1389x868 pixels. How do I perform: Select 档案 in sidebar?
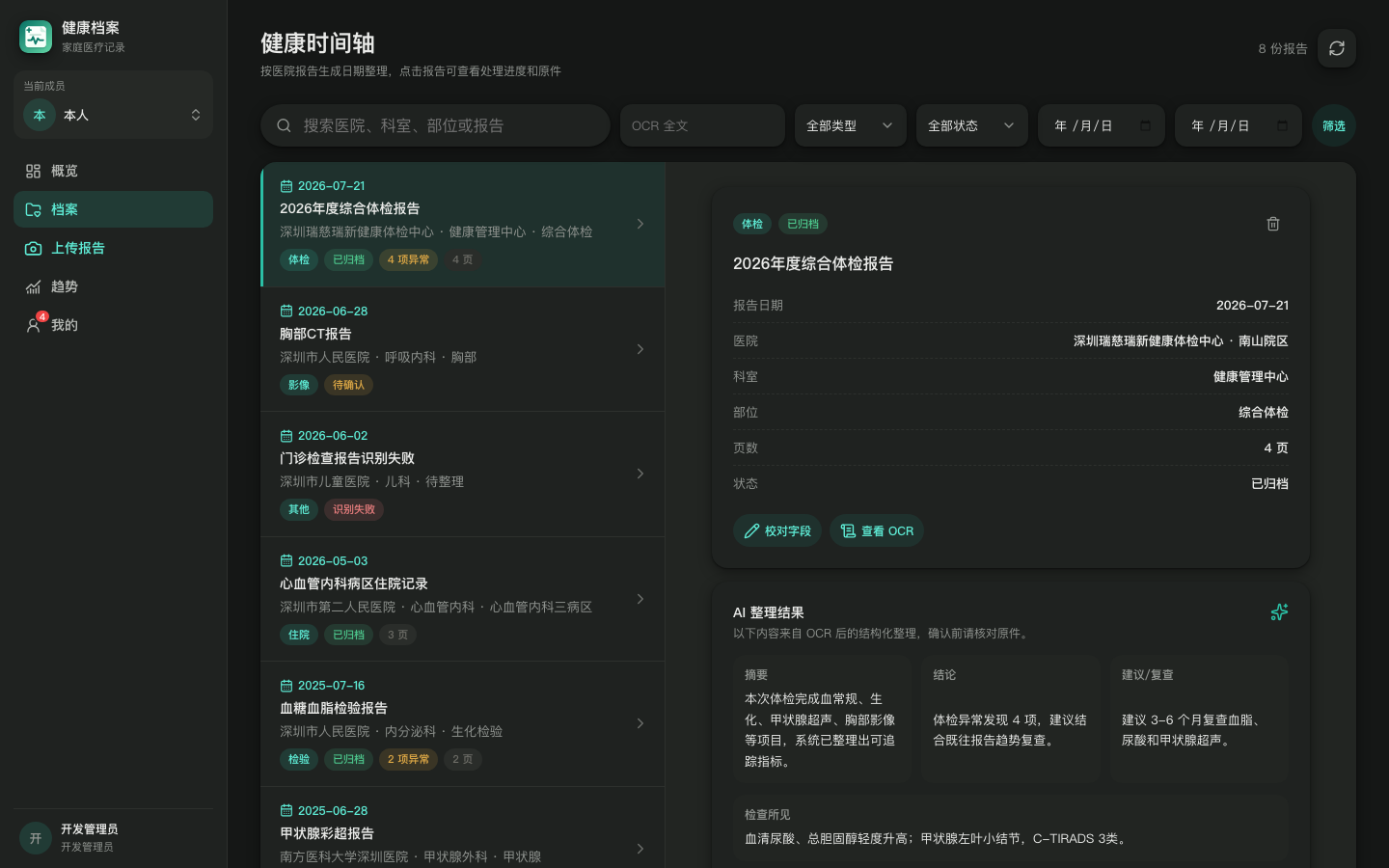point(114,209)
